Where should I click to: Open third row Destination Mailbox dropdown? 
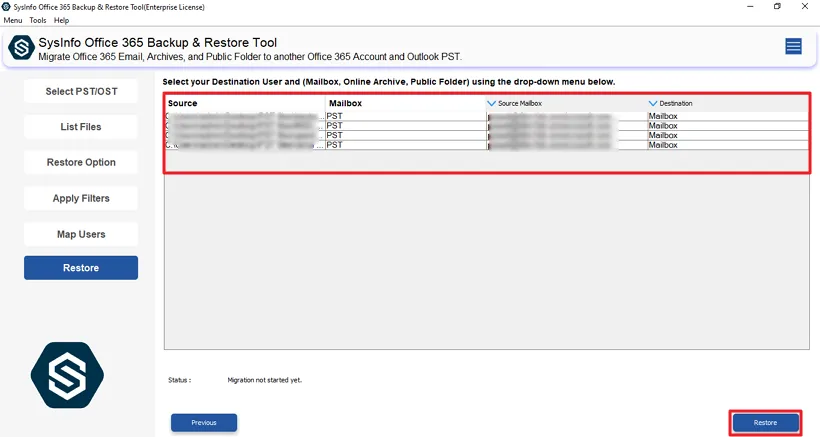728,135
